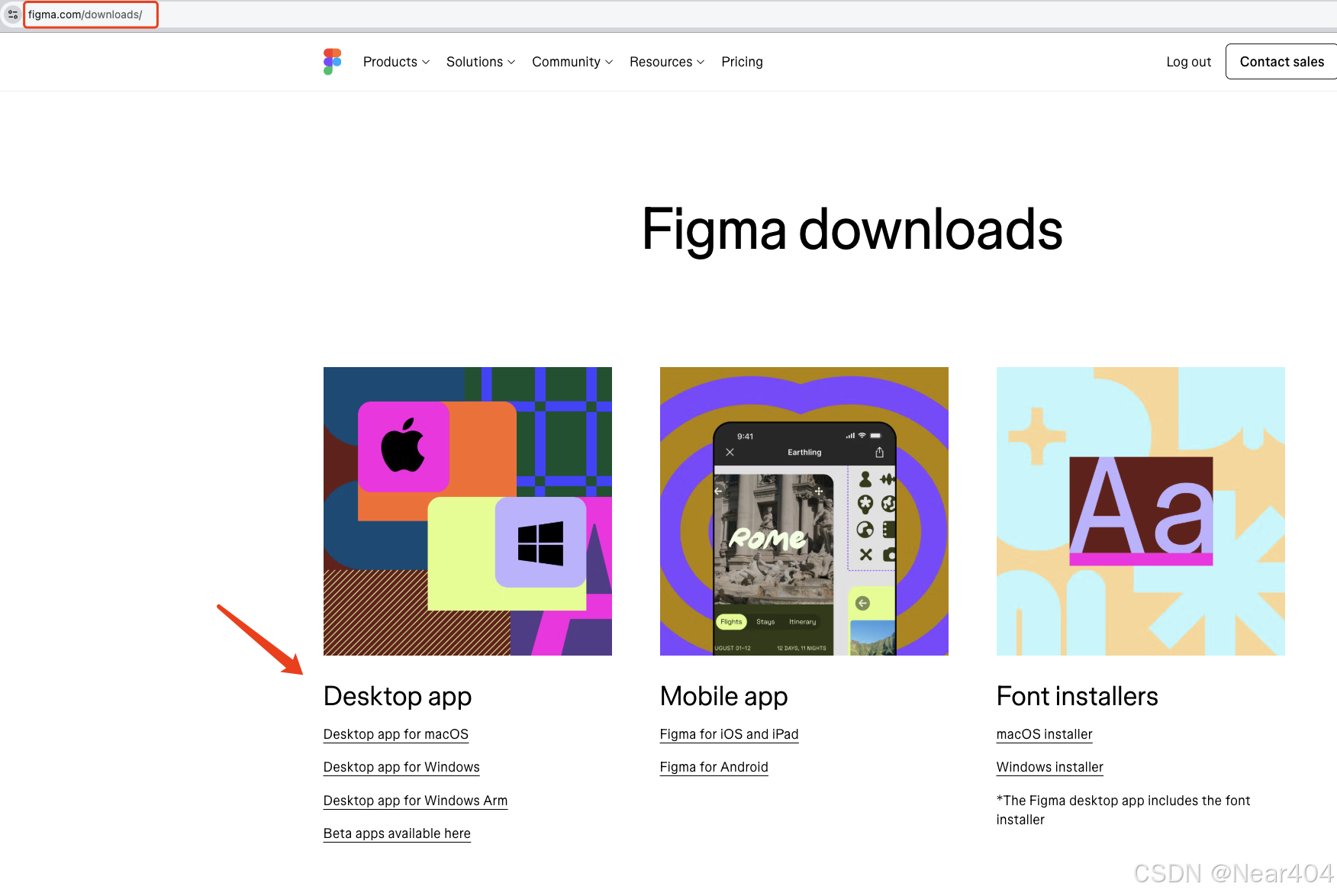Expand the Products menu
This screenshot has height=896, width=1337.
(396, 62)
